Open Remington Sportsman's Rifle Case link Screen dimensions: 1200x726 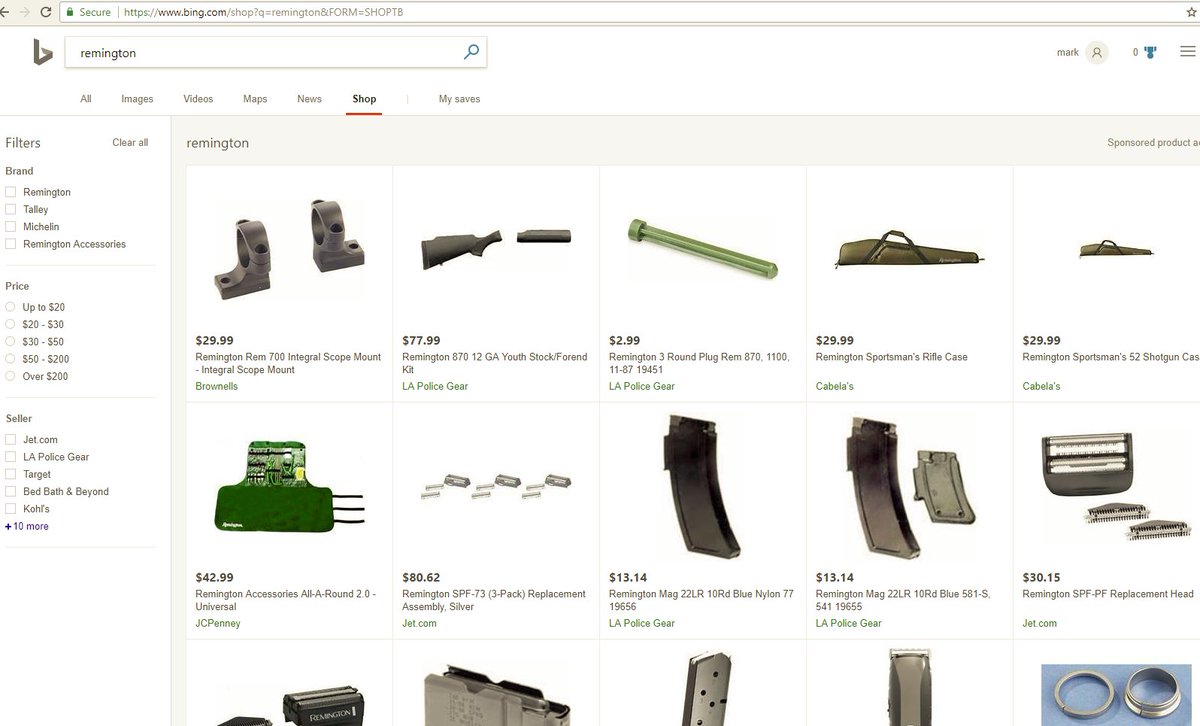pos(892,357)
